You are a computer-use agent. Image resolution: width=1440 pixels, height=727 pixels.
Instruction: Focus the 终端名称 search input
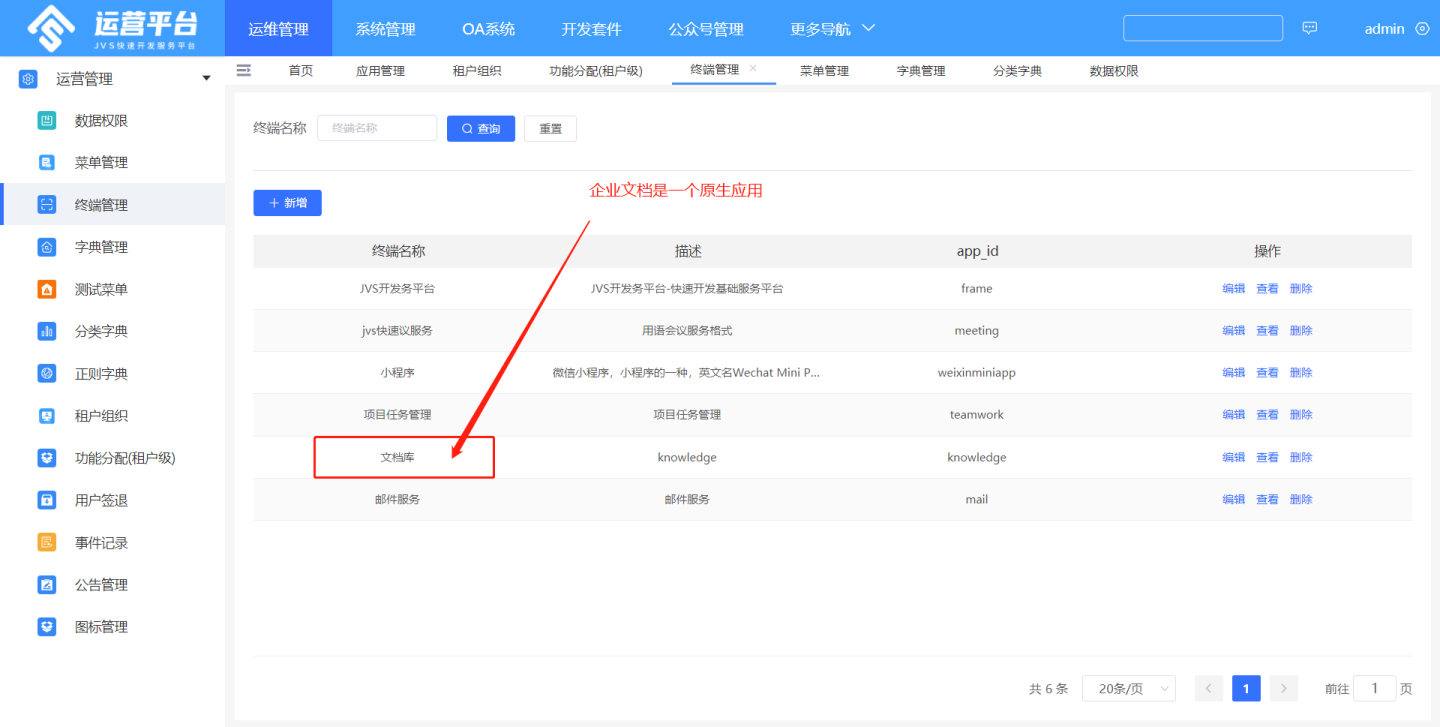coord(377,128)
